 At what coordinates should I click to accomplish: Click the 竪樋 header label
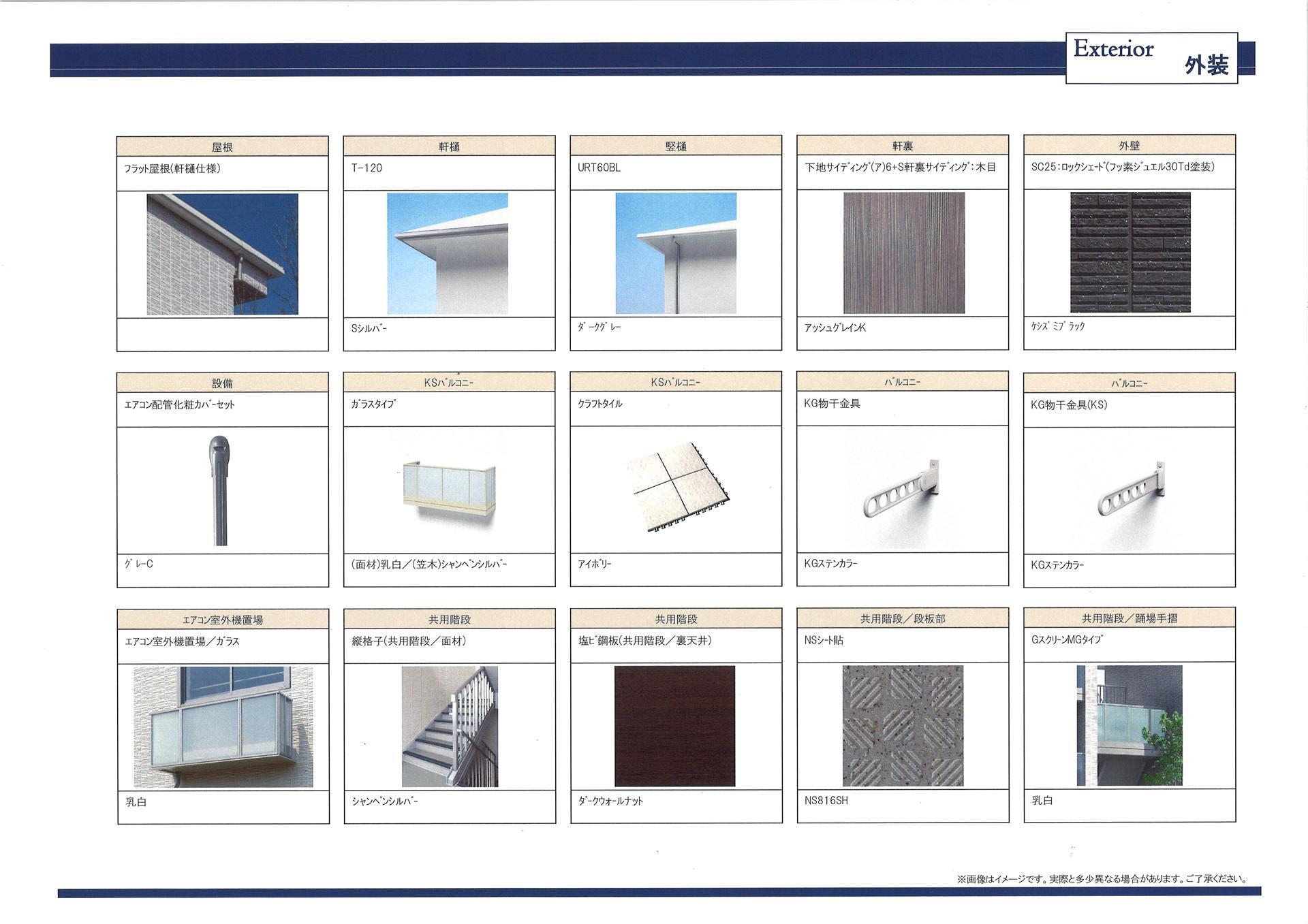point(676,146)
